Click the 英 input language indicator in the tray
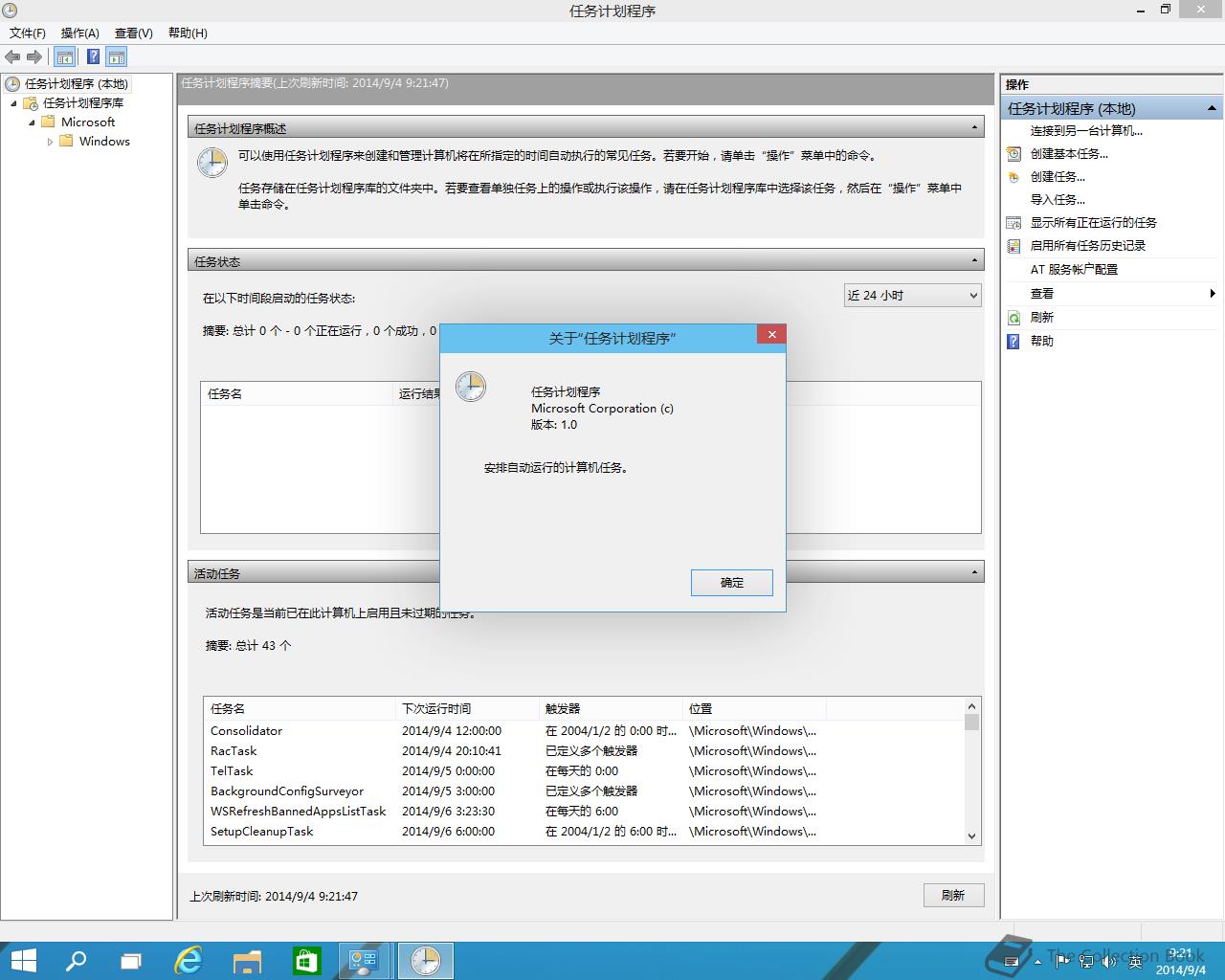1225x980 pixels. click(x=1136, y=962)
